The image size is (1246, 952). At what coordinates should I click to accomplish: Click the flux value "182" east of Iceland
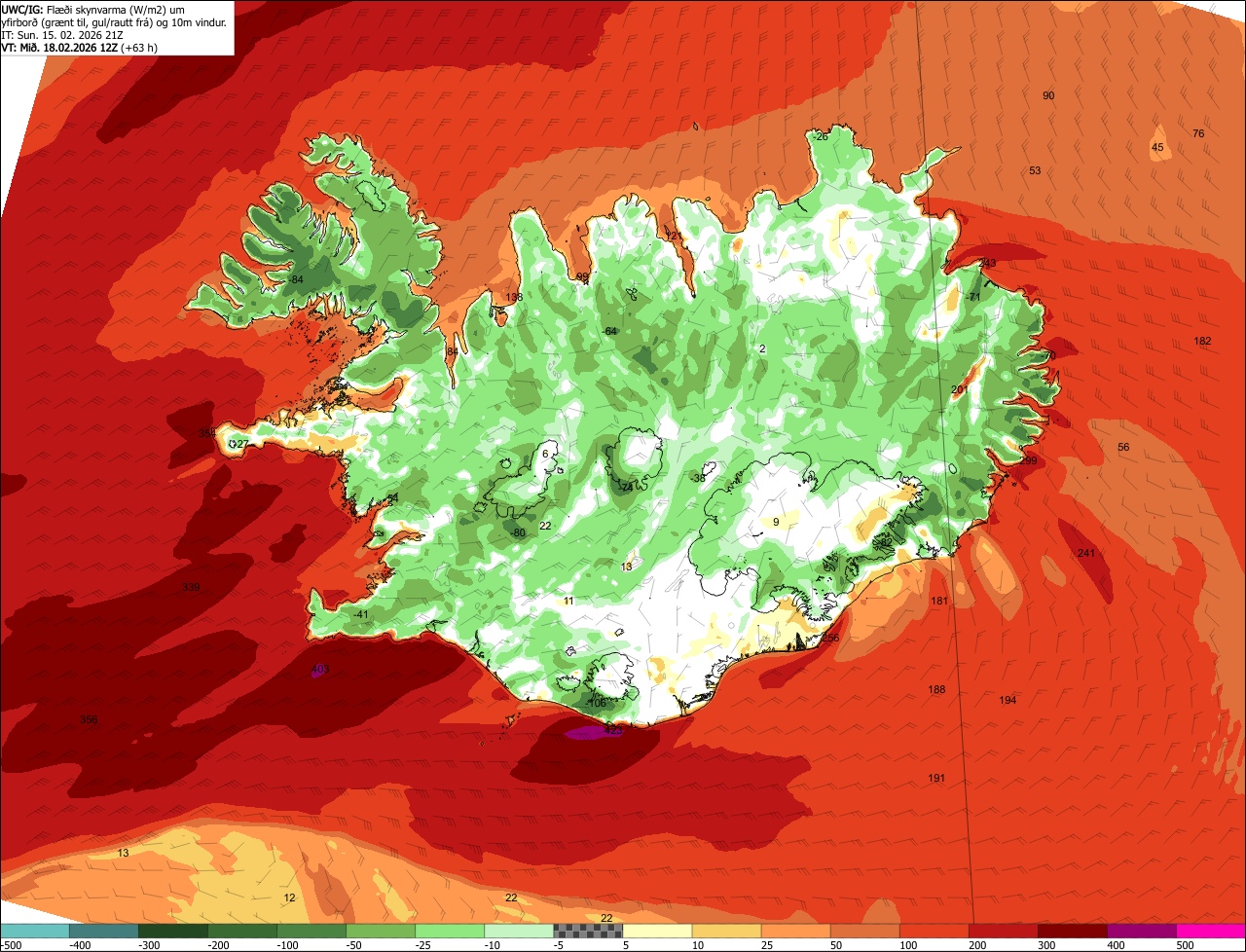tap(1203, 341)
